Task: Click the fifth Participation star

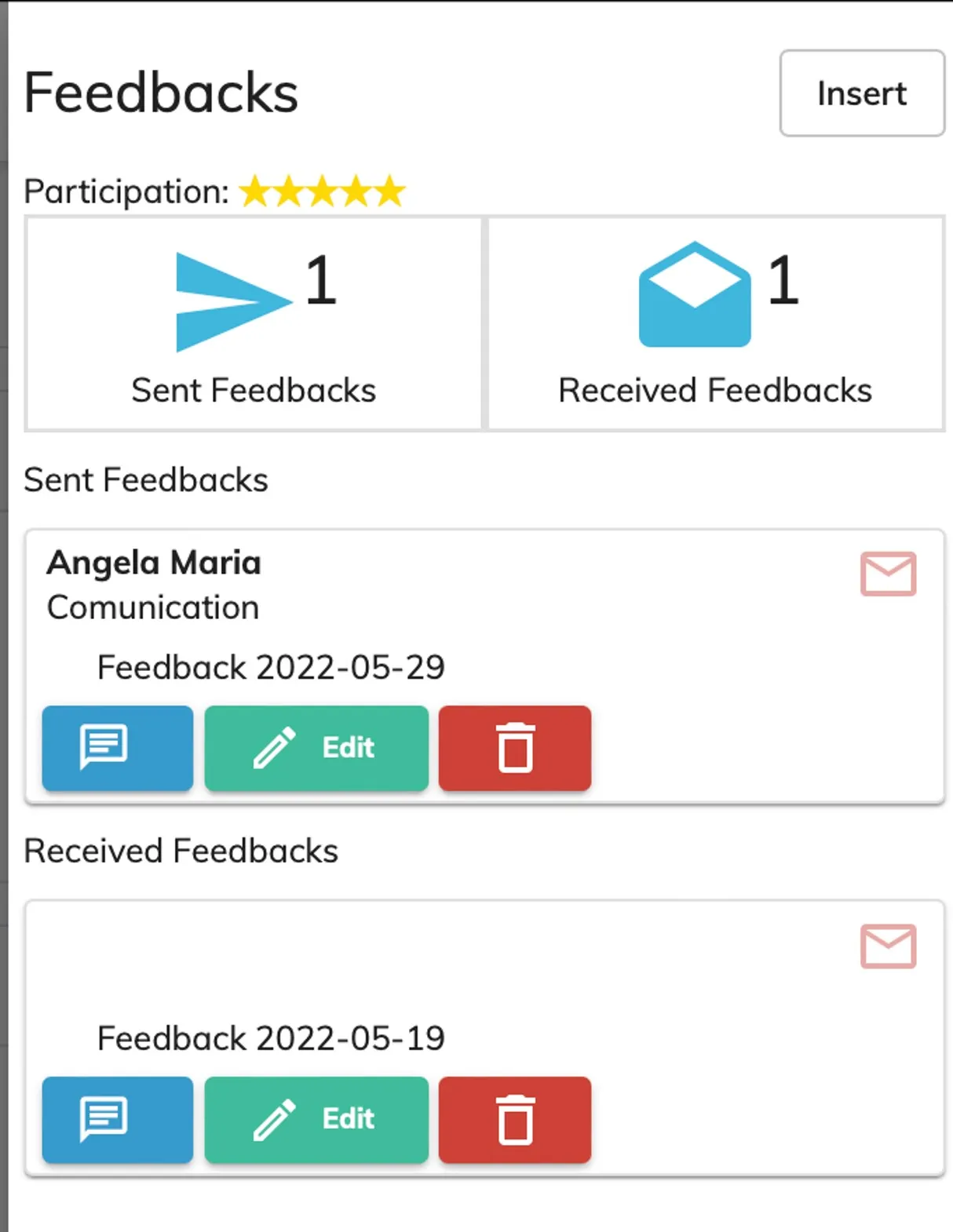Action: point(390,191)
